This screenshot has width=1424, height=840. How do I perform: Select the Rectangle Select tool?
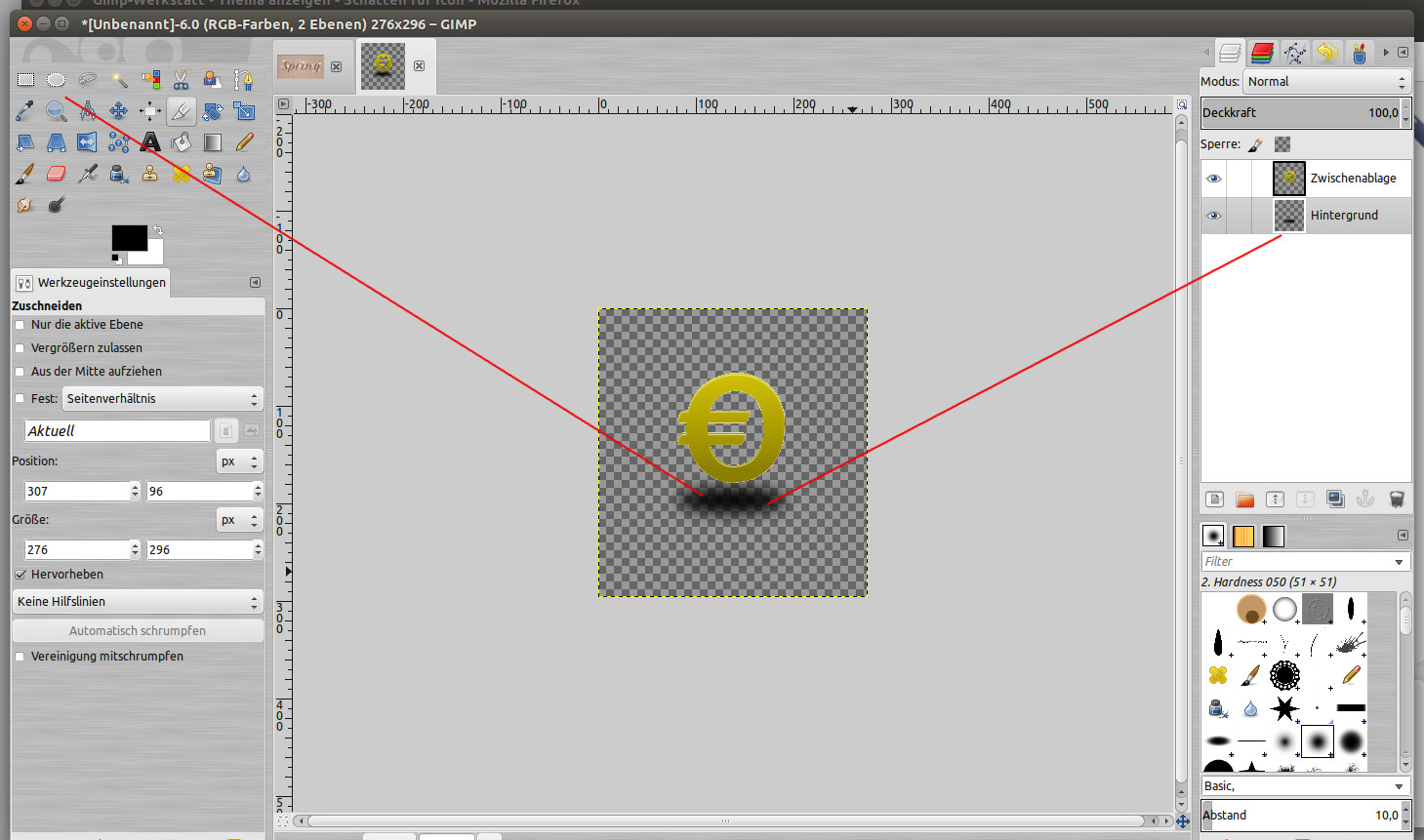click(25, 80)
